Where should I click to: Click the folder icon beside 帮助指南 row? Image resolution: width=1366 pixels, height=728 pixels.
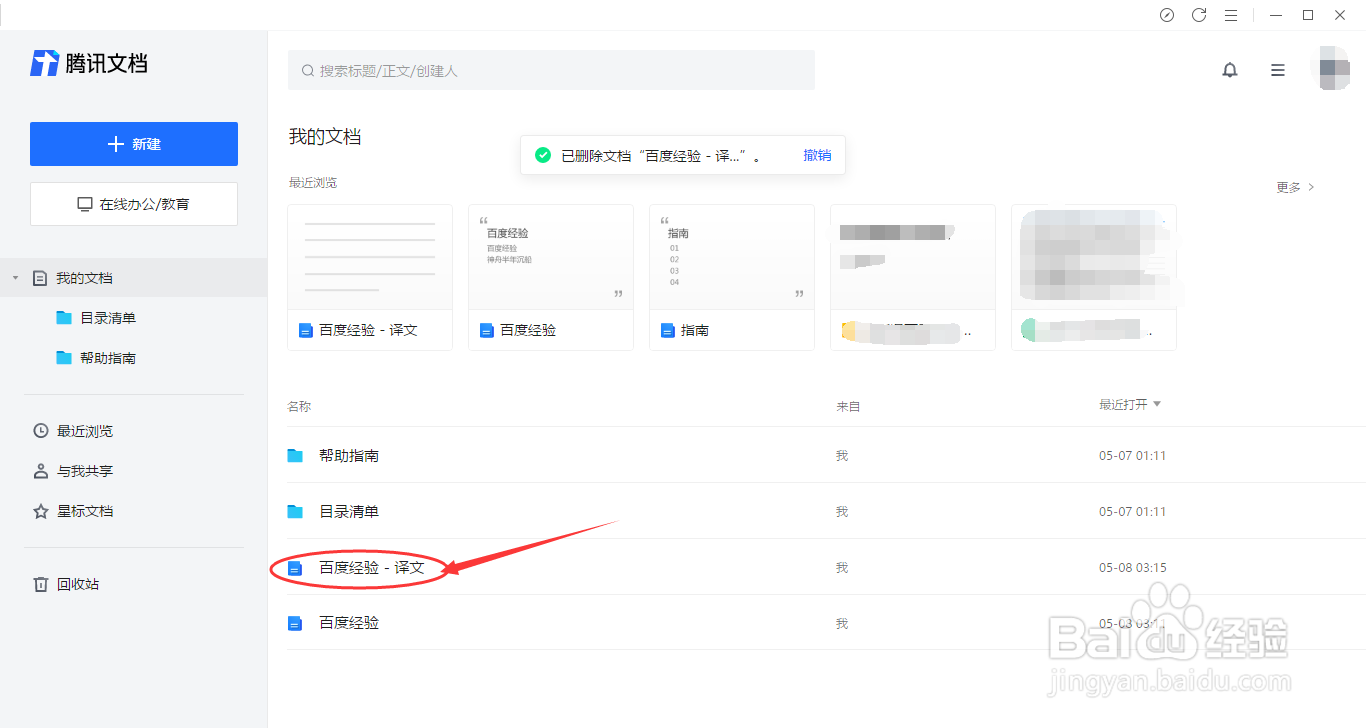point(296,455)
